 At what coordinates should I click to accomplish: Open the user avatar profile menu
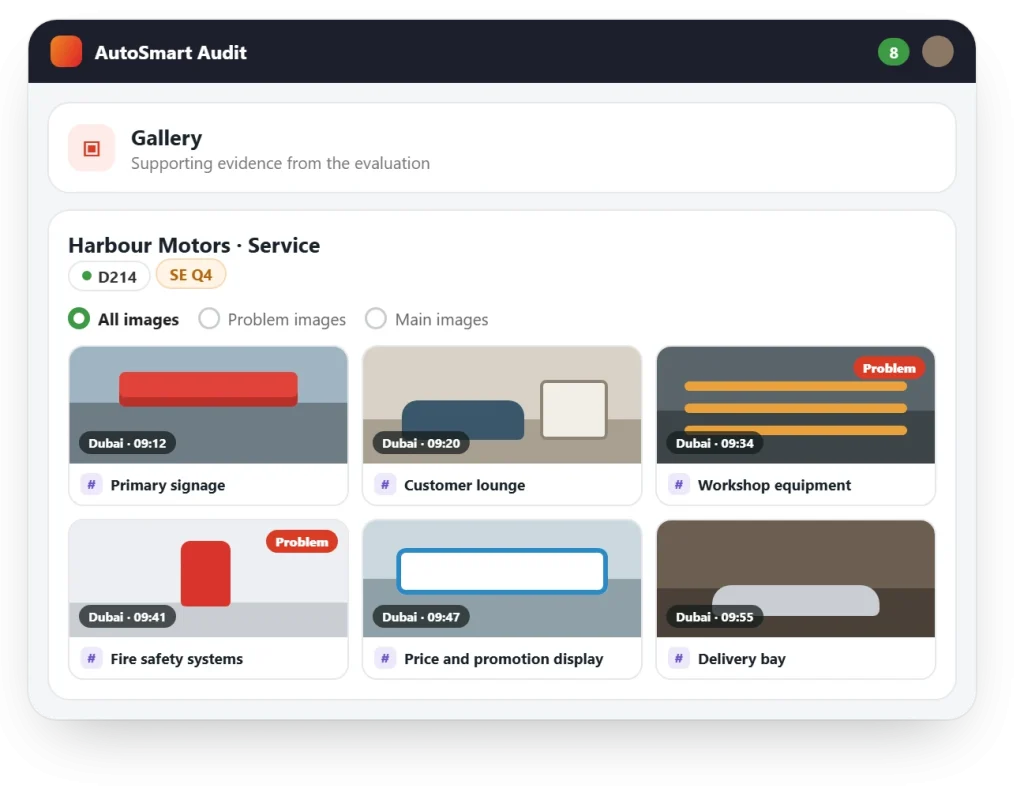point(938,52)
